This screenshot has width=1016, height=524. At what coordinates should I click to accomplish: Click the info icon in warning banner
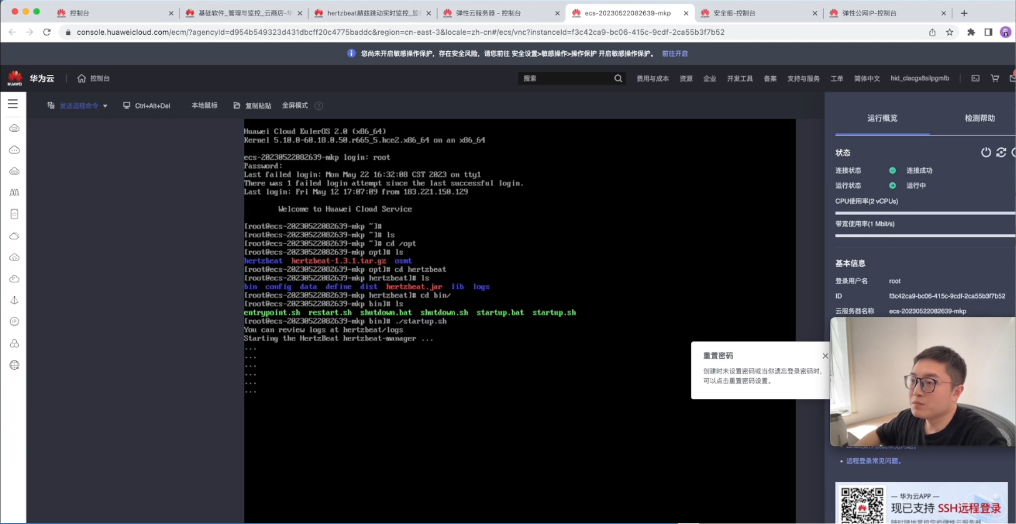(x=351, y=53)
